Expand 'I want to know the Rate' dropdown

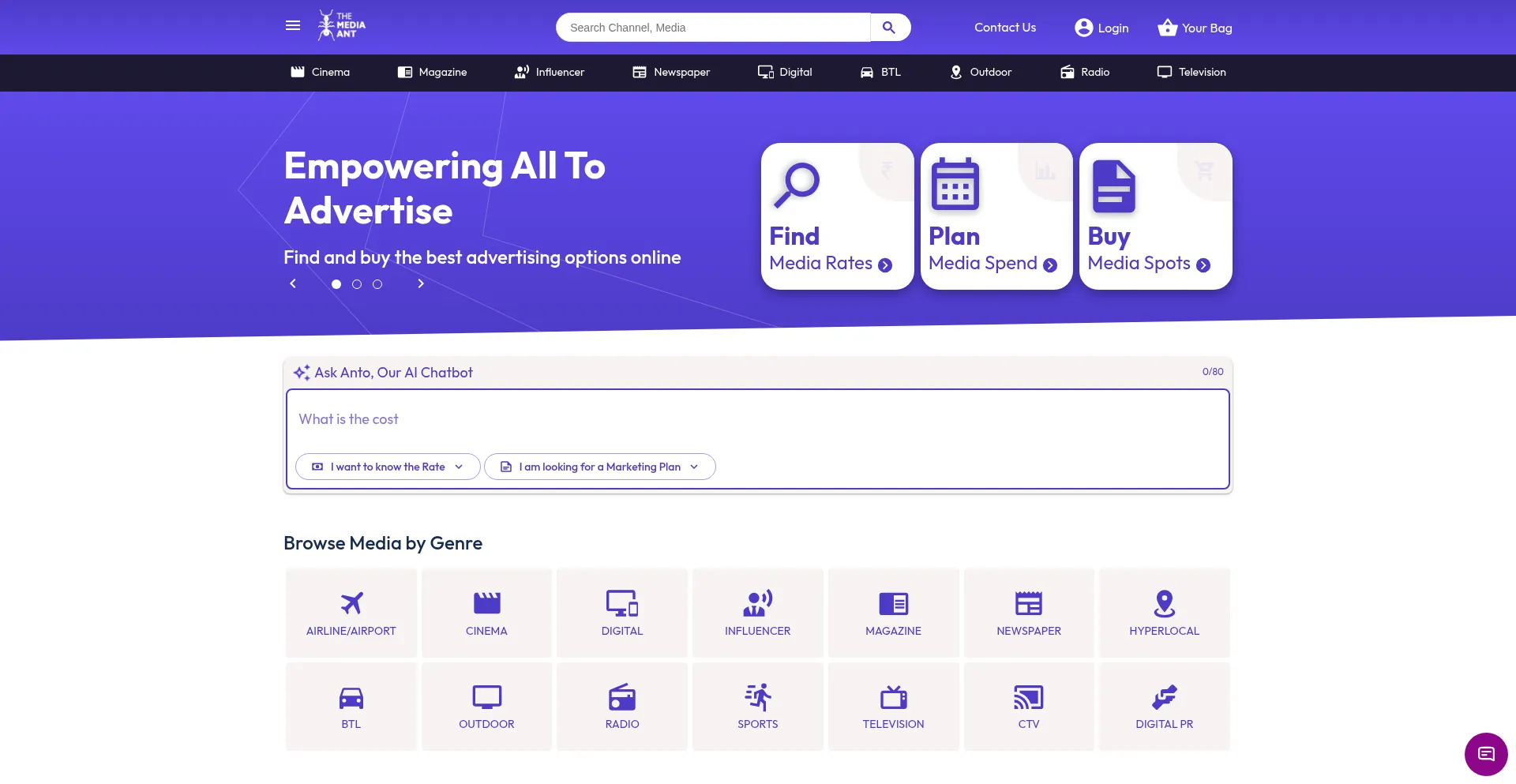coord(388,467)
